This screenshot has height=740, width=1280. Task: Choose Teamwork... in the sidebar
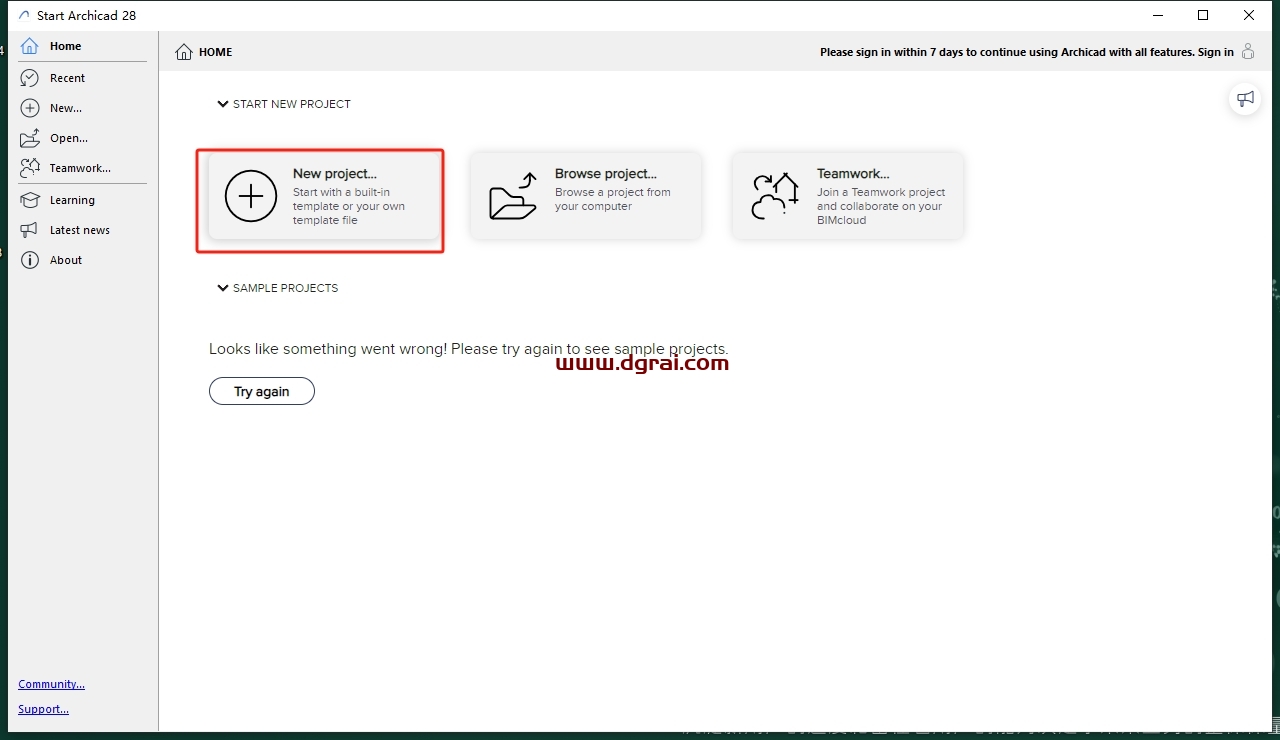80,168
